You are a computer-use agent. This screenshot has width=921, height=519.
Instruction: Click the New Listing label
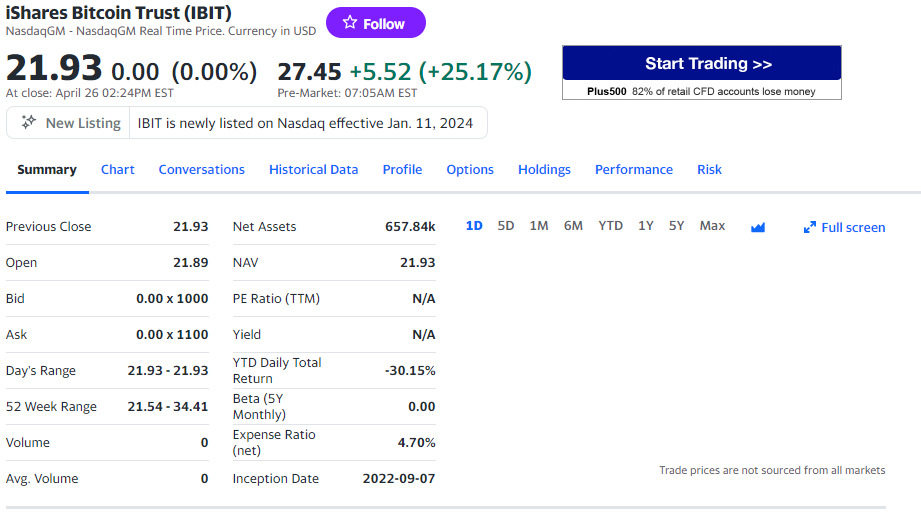pyautogui.click(x=83, y=123)
